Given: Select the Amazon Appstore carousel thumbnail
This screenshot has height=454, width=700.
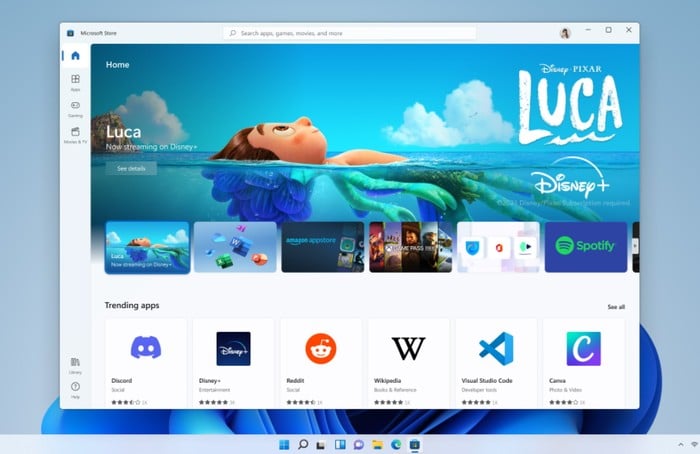Looking at the screenshot, I should pos(323,247).
